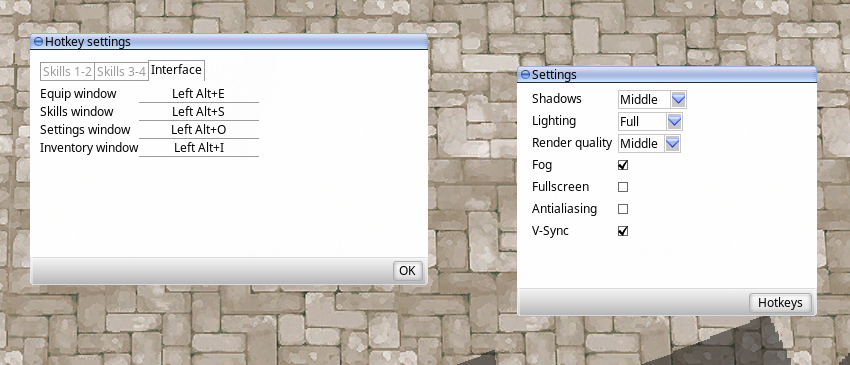Viewport: 850px width, 365px height.
Task: Click the Lighting label
Action: click(554, 121)
